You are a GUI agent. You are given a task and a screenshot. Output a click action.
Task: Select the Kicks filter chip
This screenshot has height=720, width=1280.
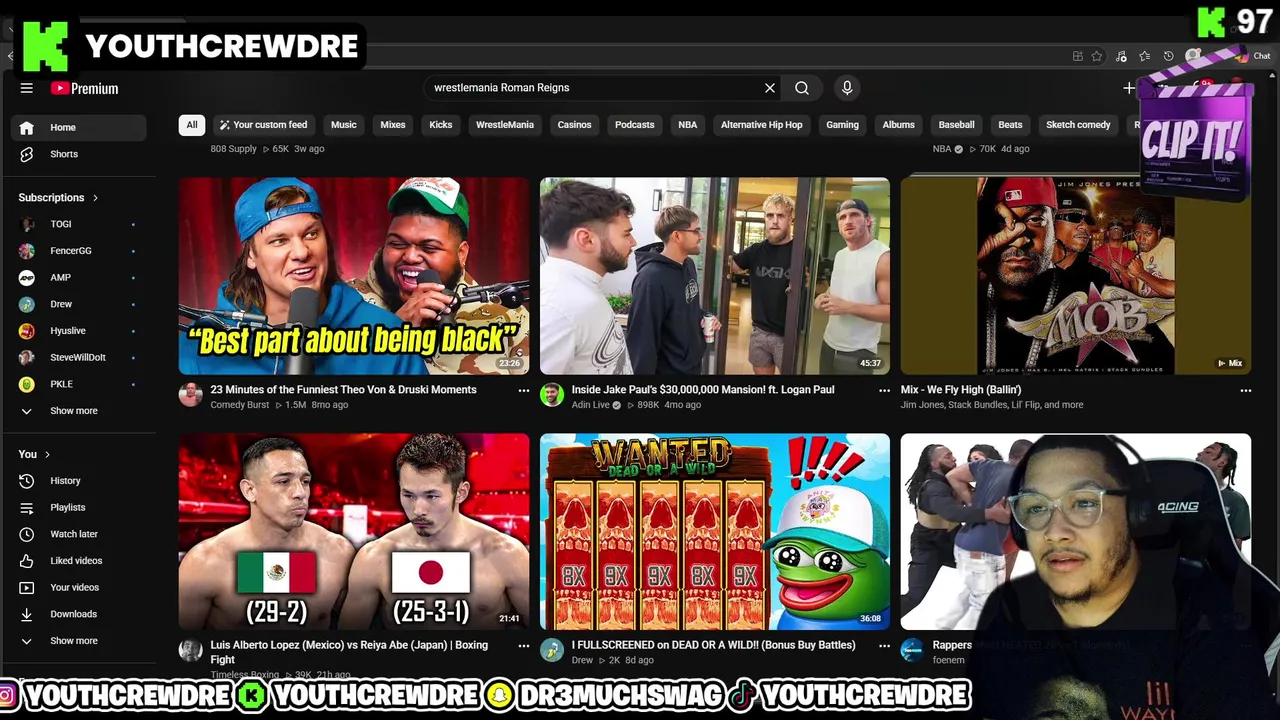pyautogui.click(x=441, y=125)
